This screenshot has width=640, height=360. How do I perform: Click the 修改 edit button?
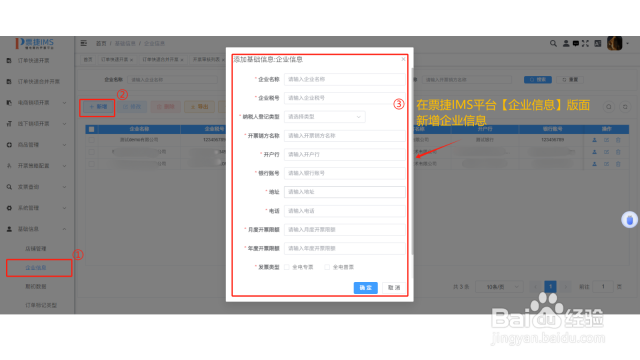click(132, 107)
